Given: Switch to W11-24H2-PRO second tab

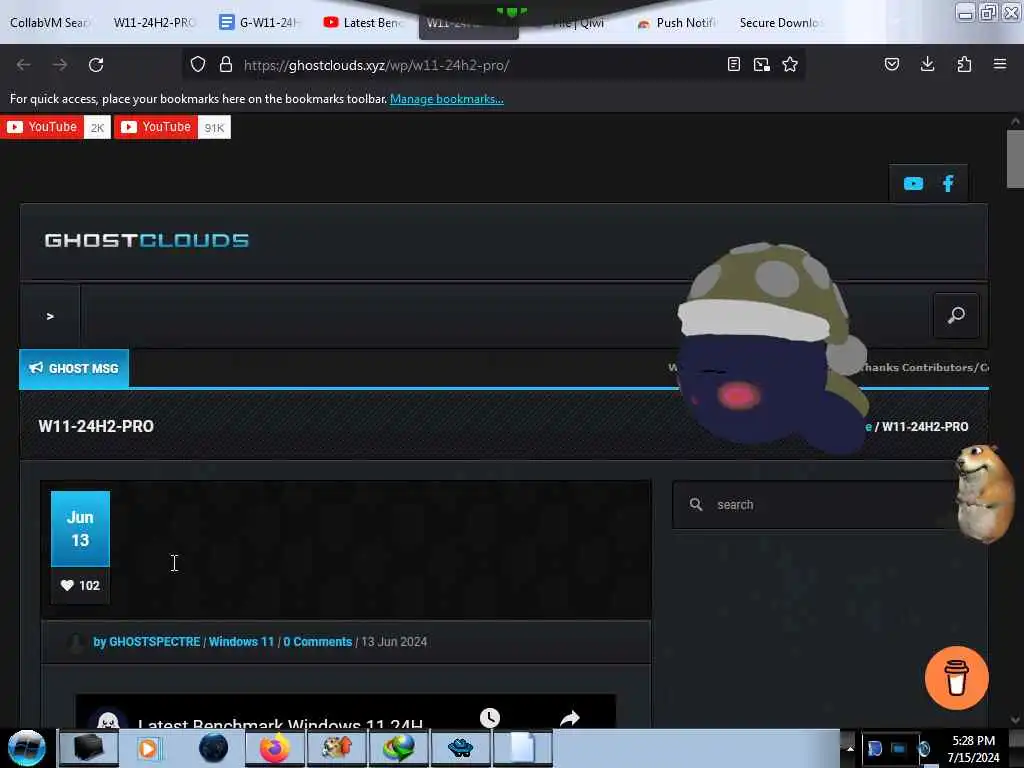Looking at the screenshot, I should pyautogui.click(x=154, y=22).
